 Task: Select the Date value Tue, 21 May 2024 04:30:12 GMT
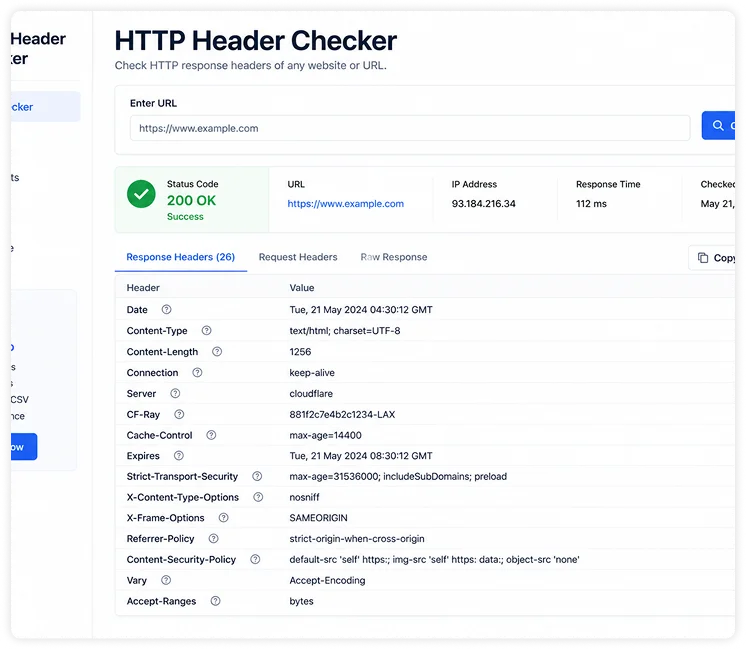361,310
